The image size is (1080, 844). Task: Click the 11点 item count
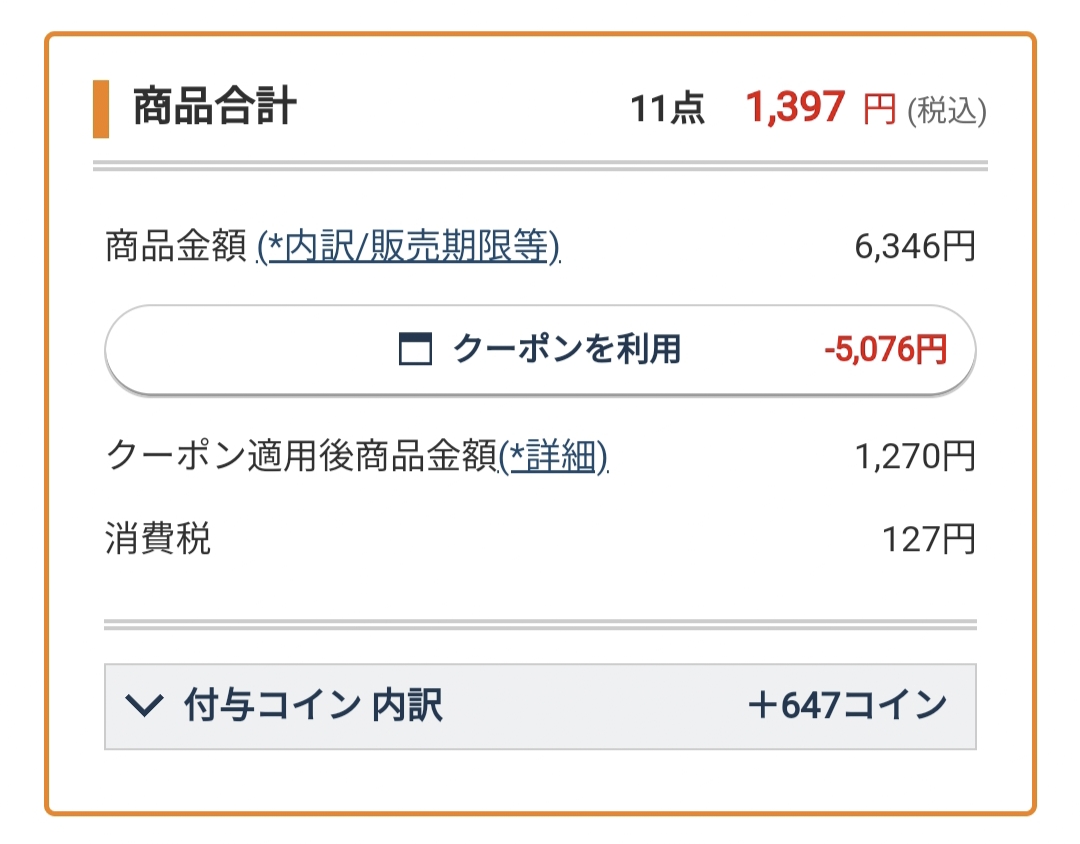pyautogui.click(x=667, y=109)
